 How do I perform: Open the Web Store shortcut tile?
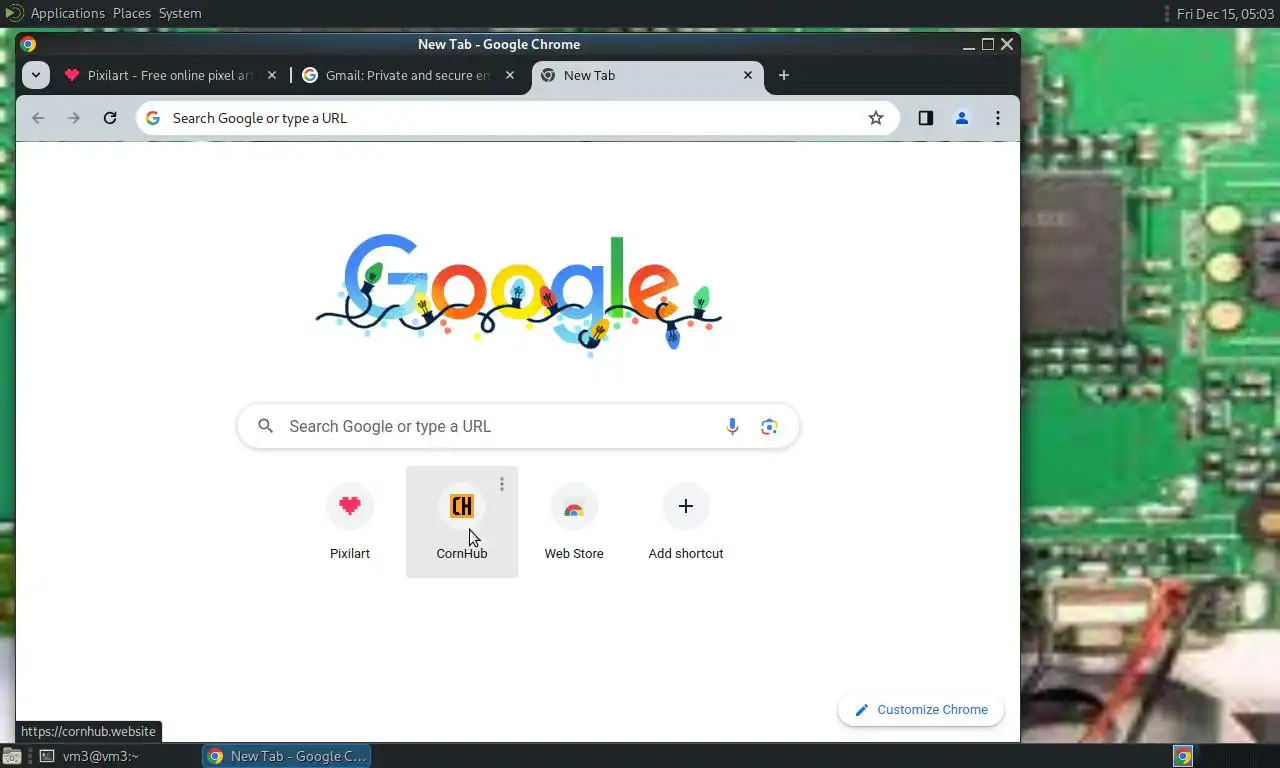574,522
